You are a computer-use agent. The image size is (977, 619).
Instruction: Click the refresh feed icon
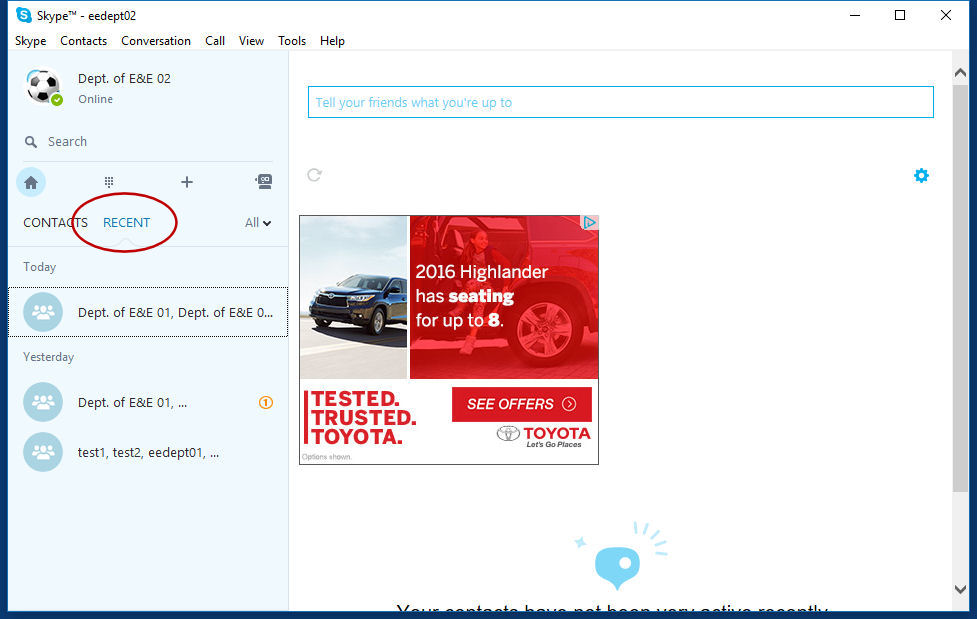(315, 175)
